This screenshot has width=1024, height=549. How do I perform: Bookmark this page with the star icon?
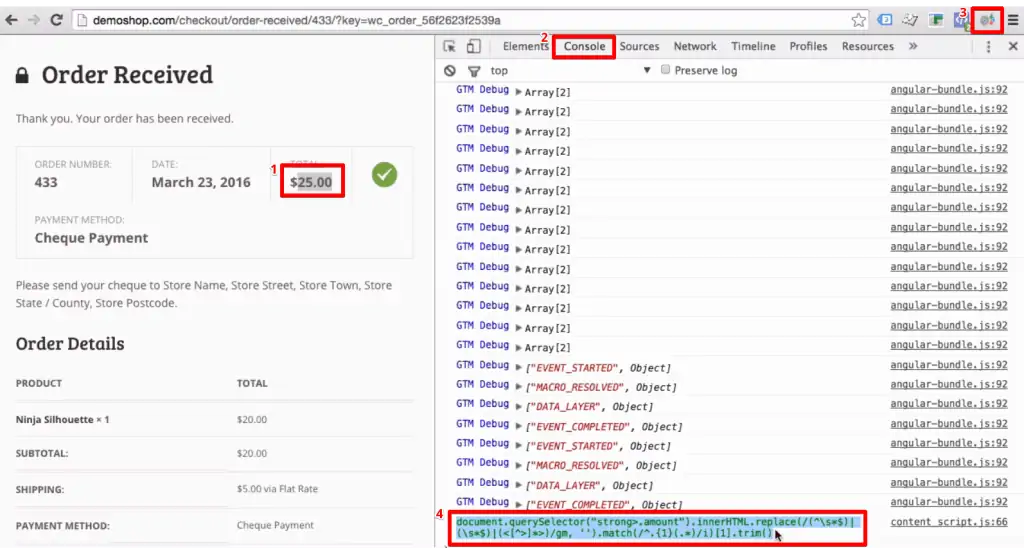(x=858, y=20)
